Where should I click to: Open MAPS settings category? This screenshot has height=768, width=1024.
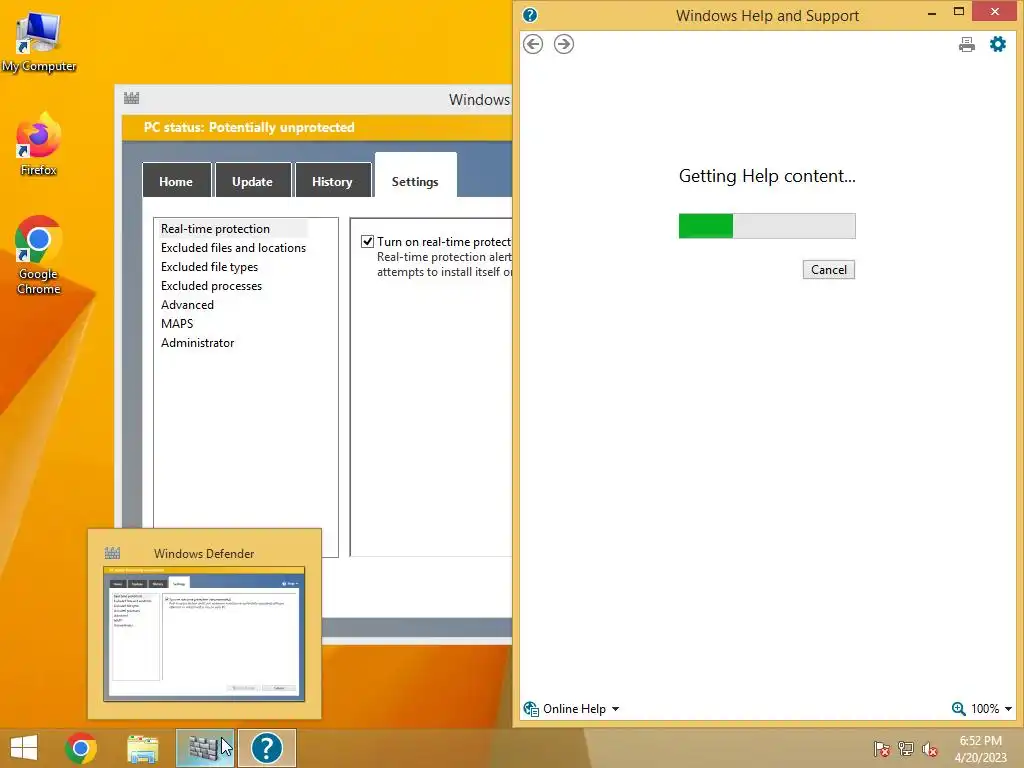pos(177,323)
